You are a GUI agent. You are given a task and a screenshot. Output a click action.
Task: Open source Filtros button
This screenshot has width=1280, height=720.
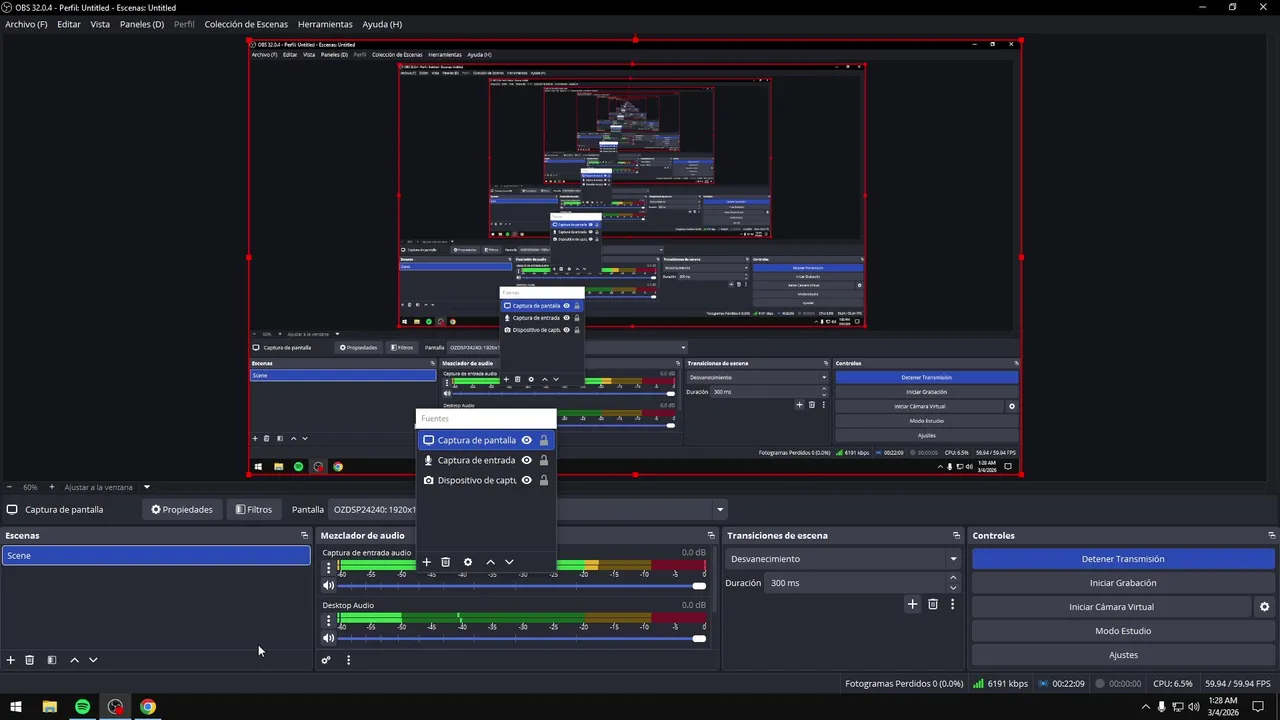pyautogui.click(x=254, y=509)
